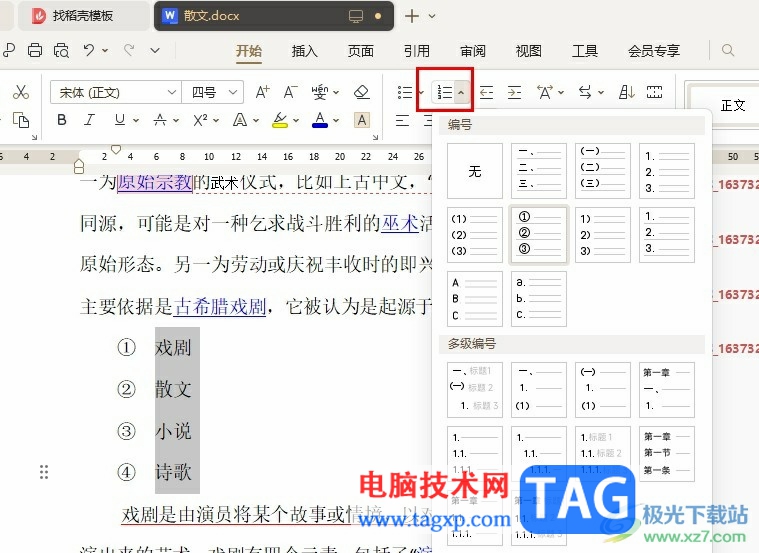
Task: Click the search magnifier icon
Action: pos(728,50)
